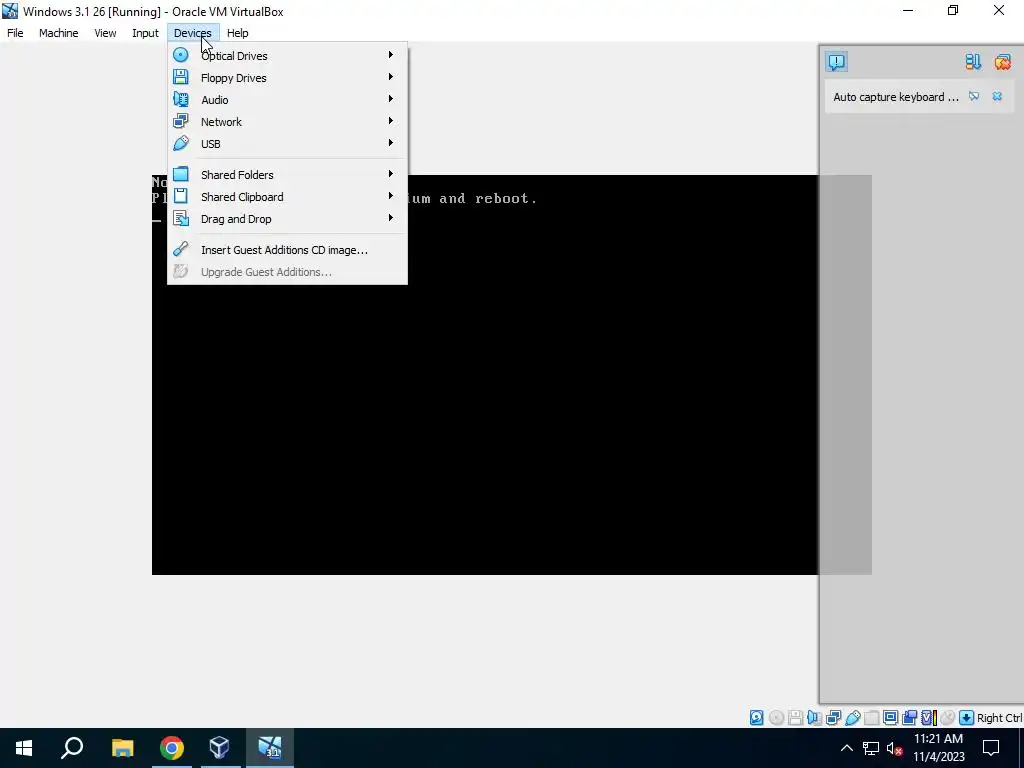Open the Machine menu
The width and height of the screenshot is (1024, 768).
[x=58, y=33]
